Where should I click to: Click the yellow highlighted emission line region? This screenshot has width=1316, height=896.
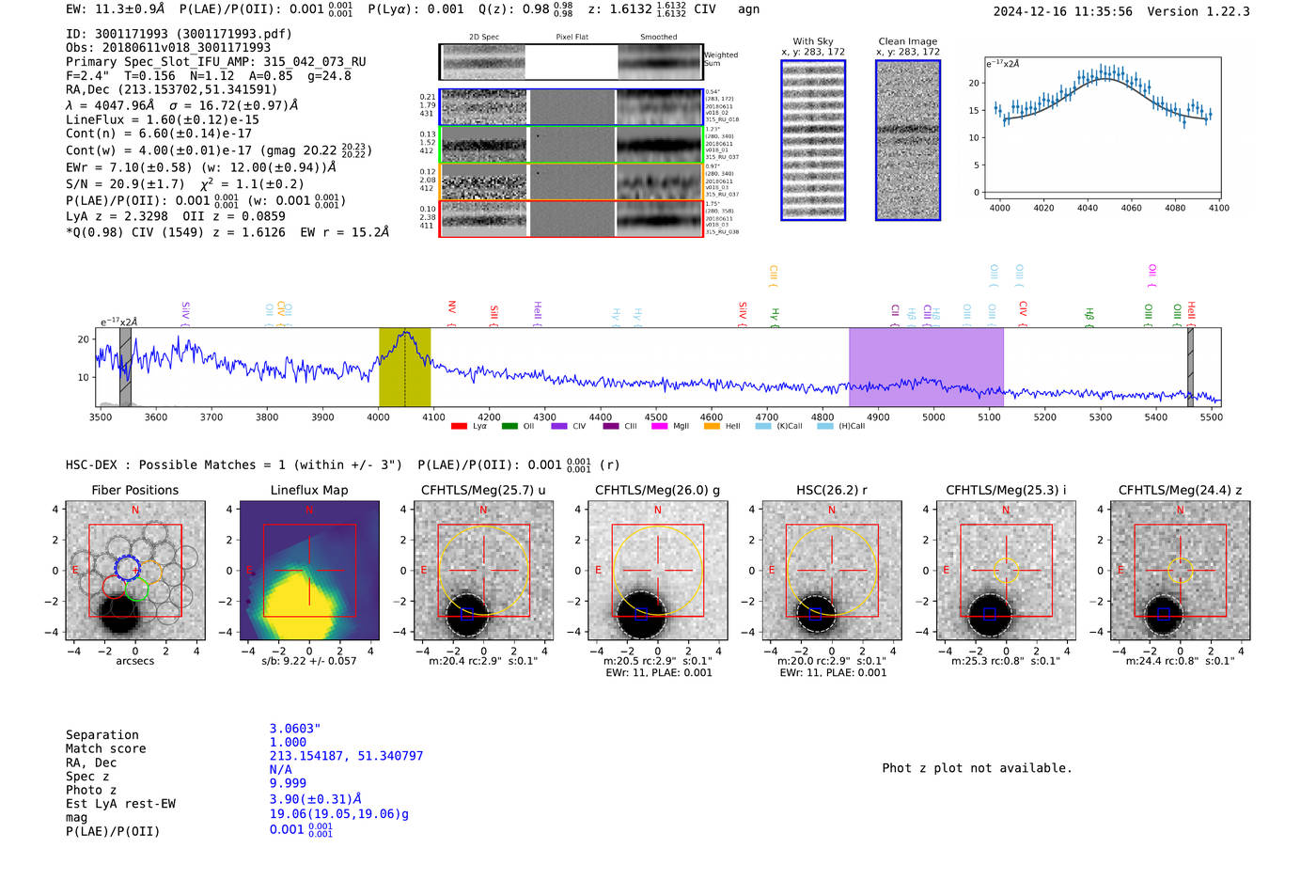click(404, 367)
